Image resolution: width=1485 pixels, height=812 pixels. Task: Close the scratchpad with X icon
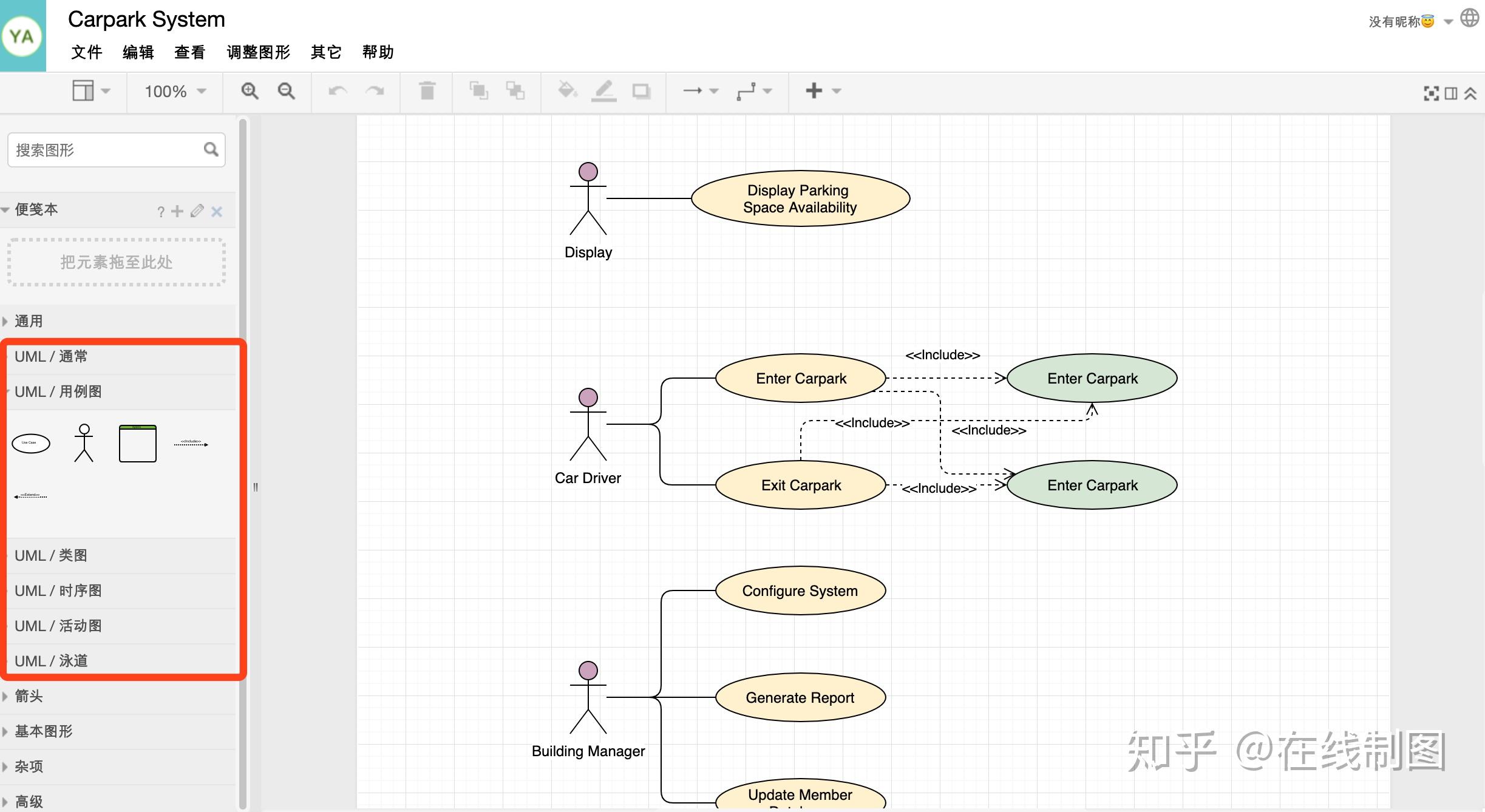point(217,211)
